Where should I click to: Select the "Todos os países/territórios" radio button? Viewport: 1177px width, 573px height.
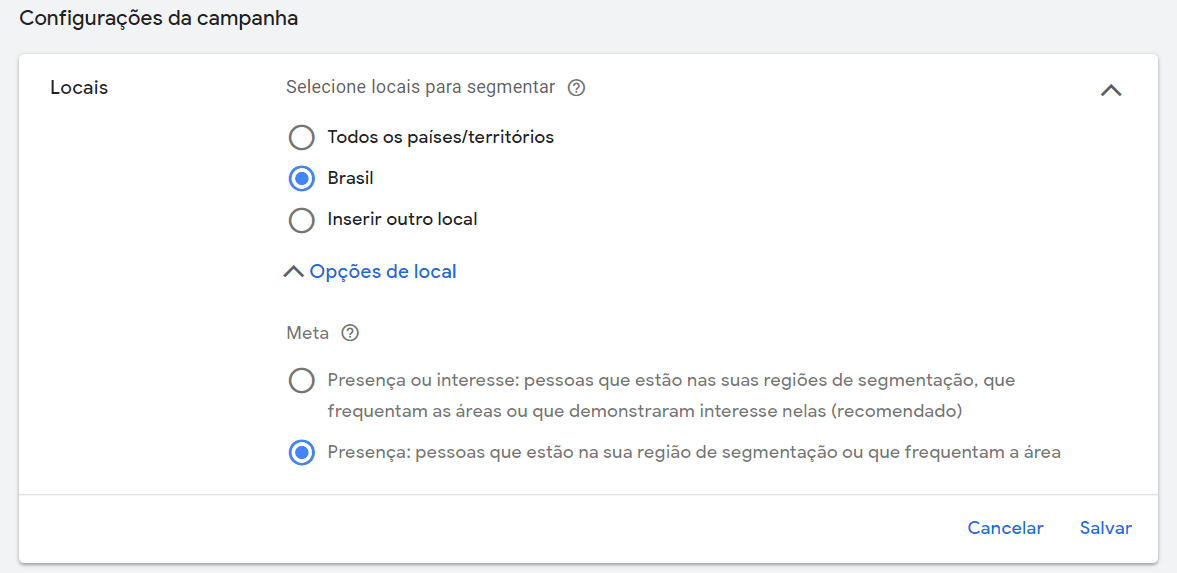pyautogui.click(x=301, y=137)
